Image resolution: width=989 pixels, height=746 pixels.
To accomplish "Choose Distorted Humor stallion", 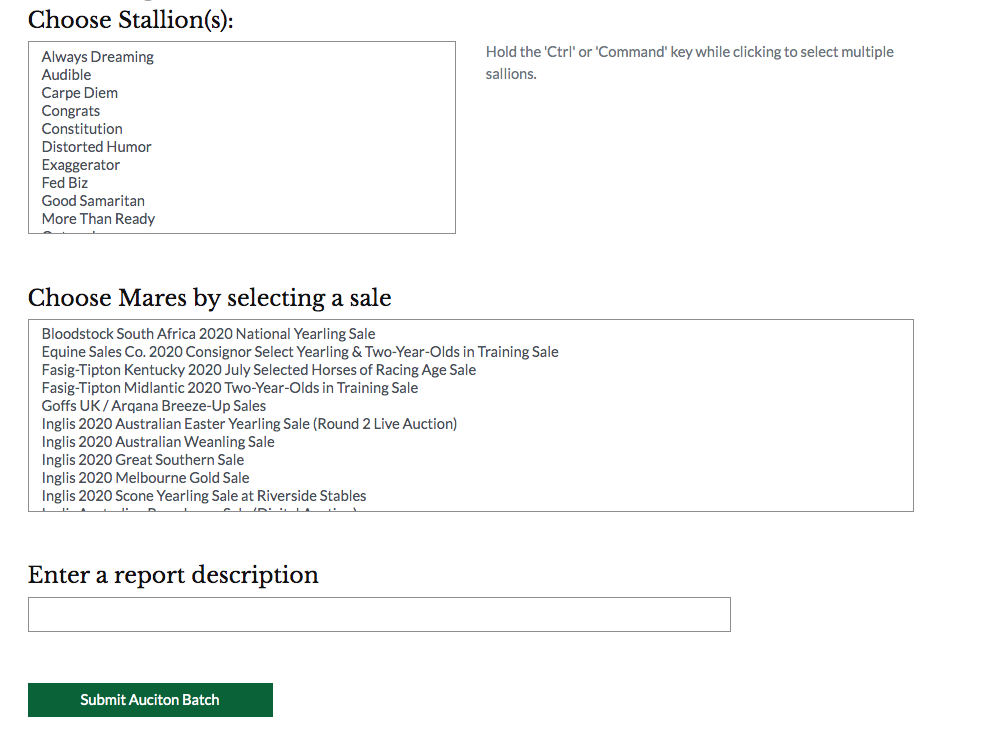I will (97, 147).
